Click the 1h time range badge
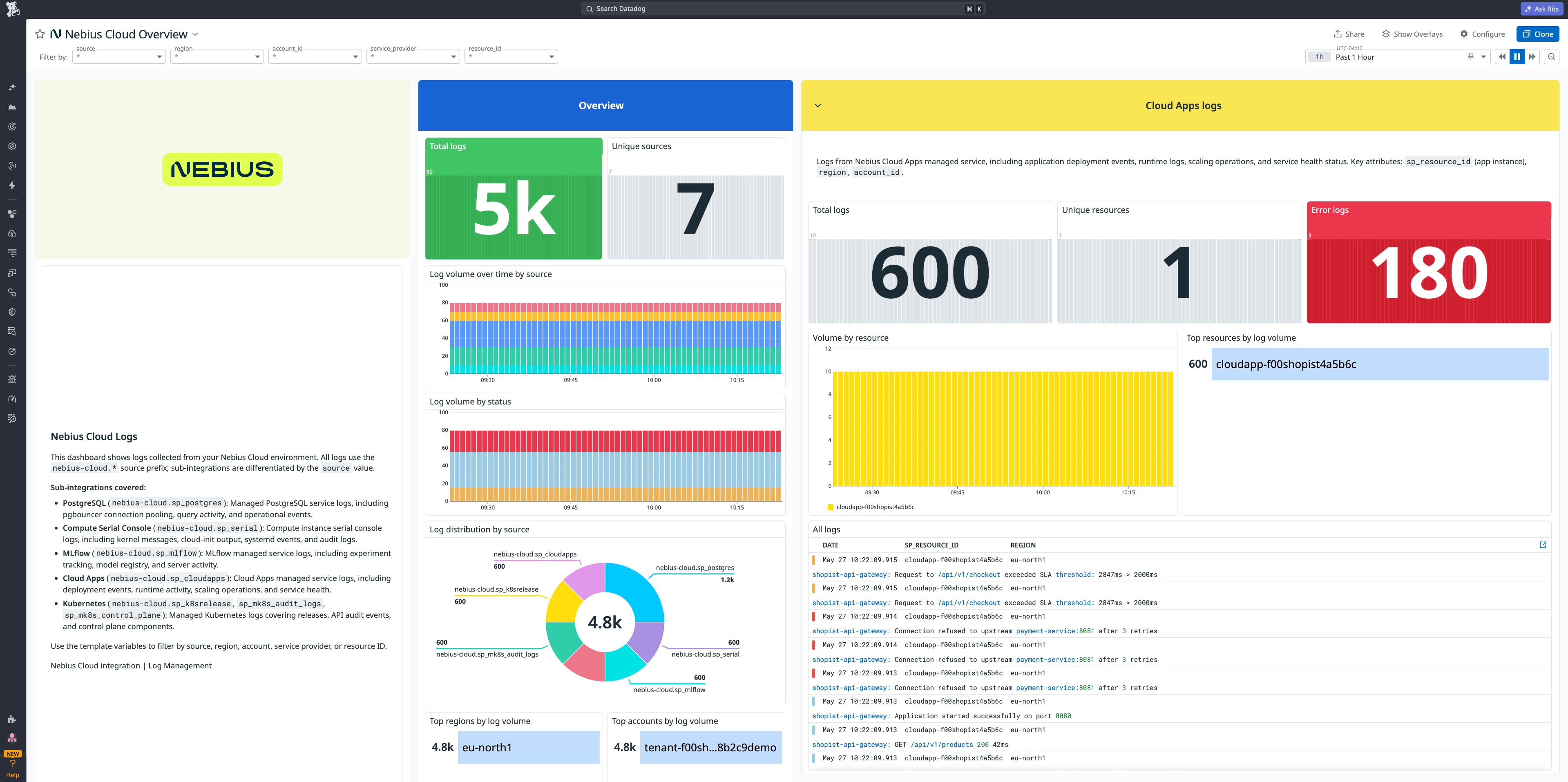Viewport: 1568px width, 782px height. pos(1319,57)
